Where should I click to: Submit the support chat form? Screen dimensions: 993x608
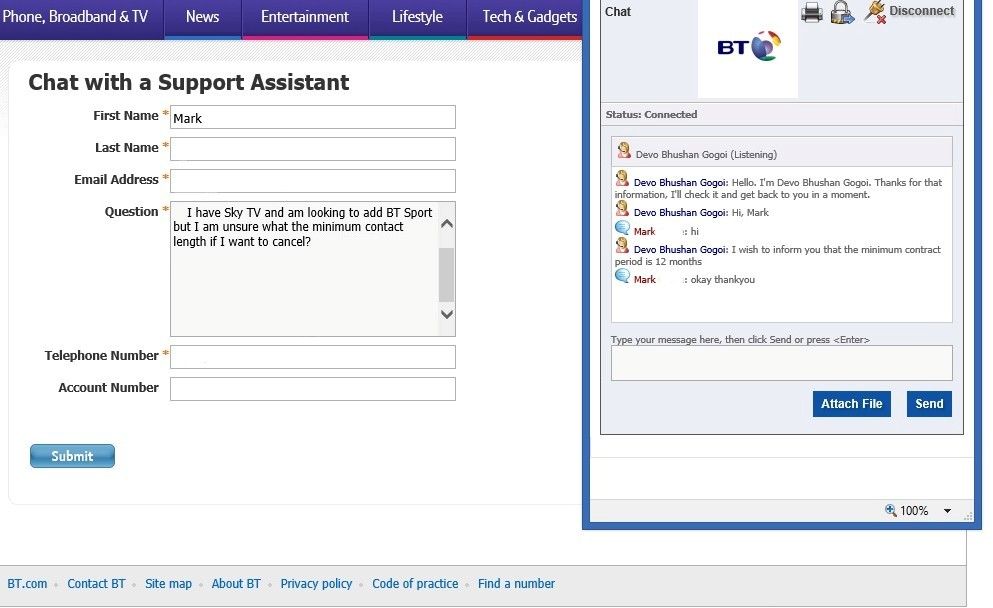[72, 456]
